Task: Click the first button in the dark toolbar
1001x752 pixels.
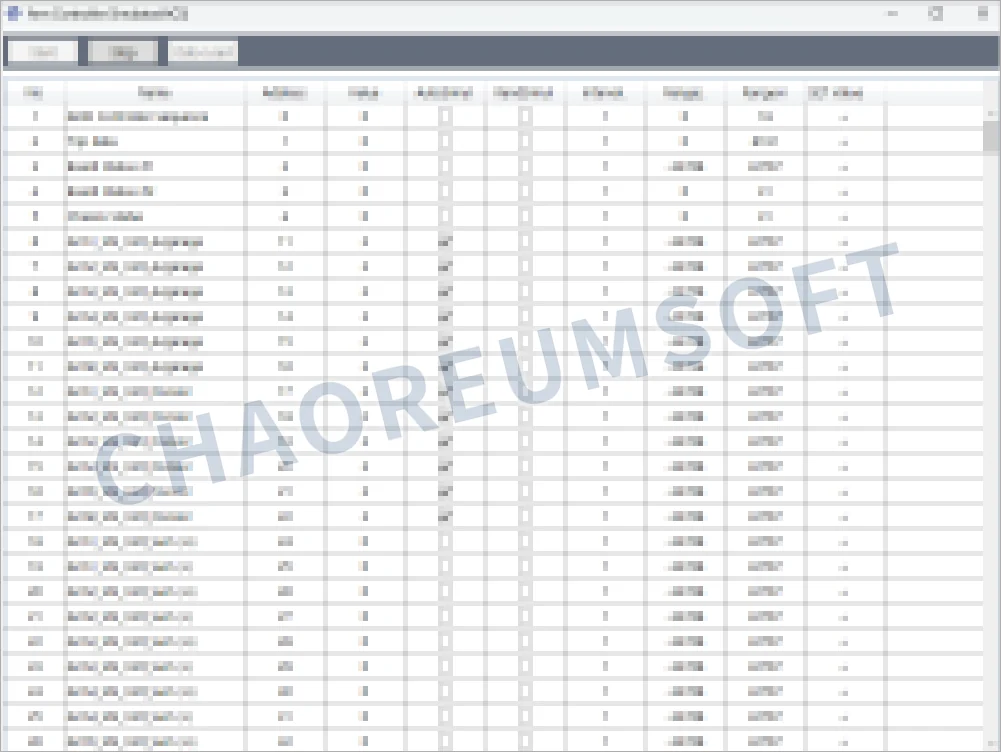Action: pyautogui.click(x=42, y=52)
